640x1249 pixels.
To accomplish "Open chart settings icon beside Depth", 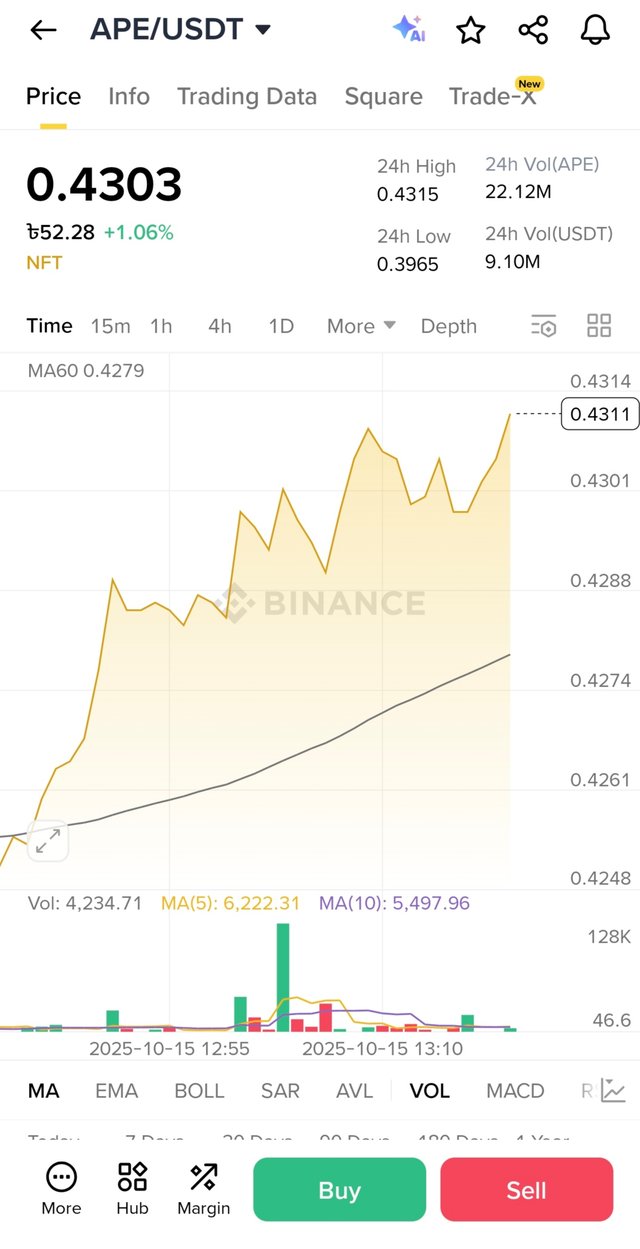I will [x=543, y=326].
